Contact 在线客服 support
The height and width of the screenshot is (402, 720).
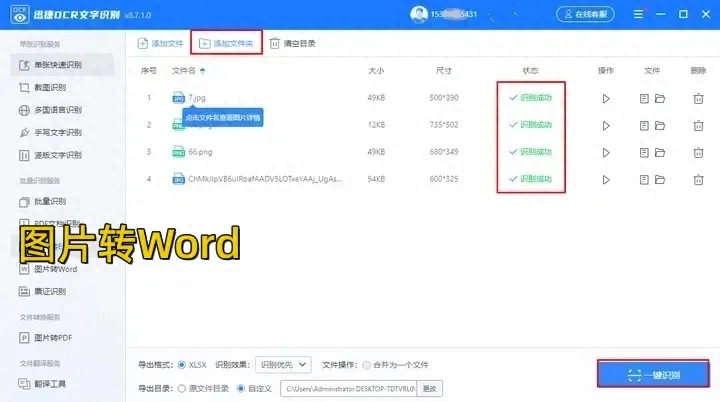(585, 14)
